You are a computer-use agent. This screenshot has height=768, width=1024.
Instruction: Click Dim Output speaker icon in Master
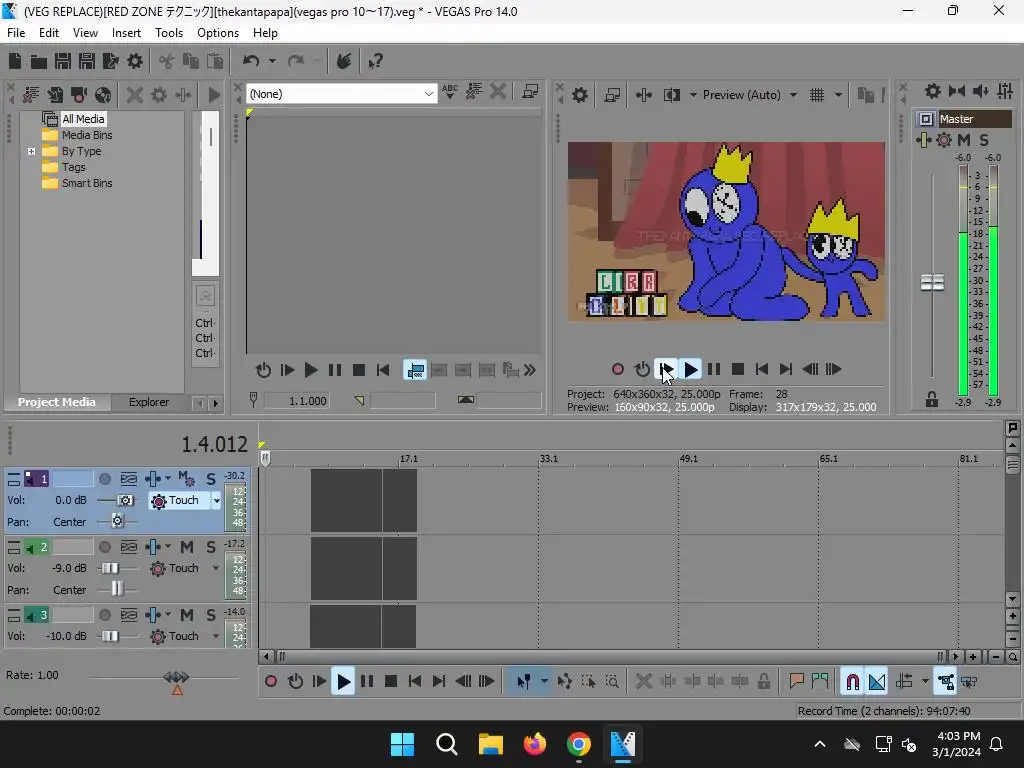pos(980,91)
